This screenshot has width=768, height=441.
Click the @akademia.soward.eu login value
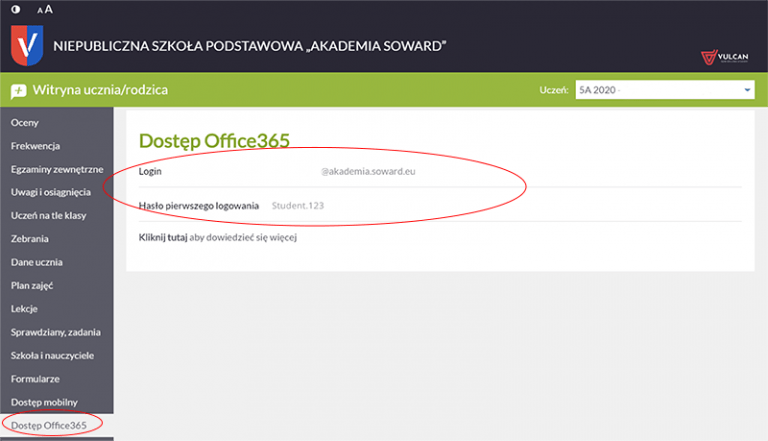pos(368,172)
